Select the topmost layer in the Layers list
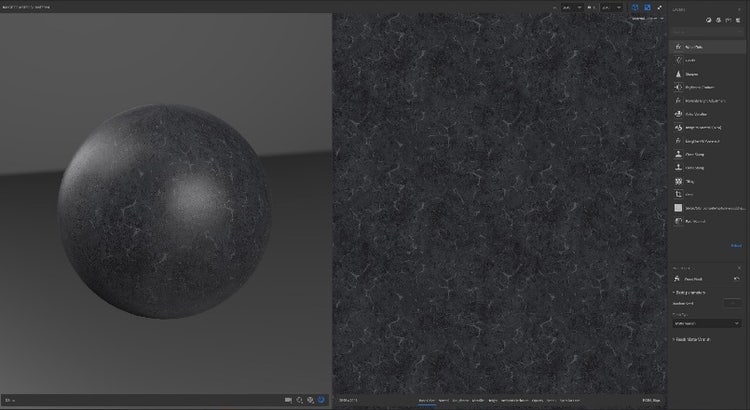750x410 pixels. [707, 47]
